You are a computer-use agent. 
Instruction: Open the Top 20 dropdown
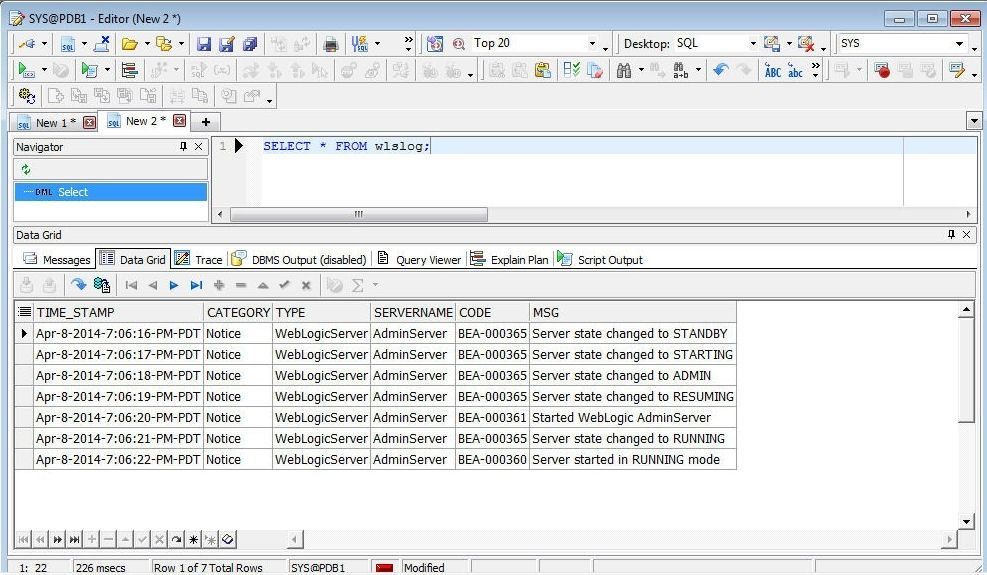tap(592, 43)
